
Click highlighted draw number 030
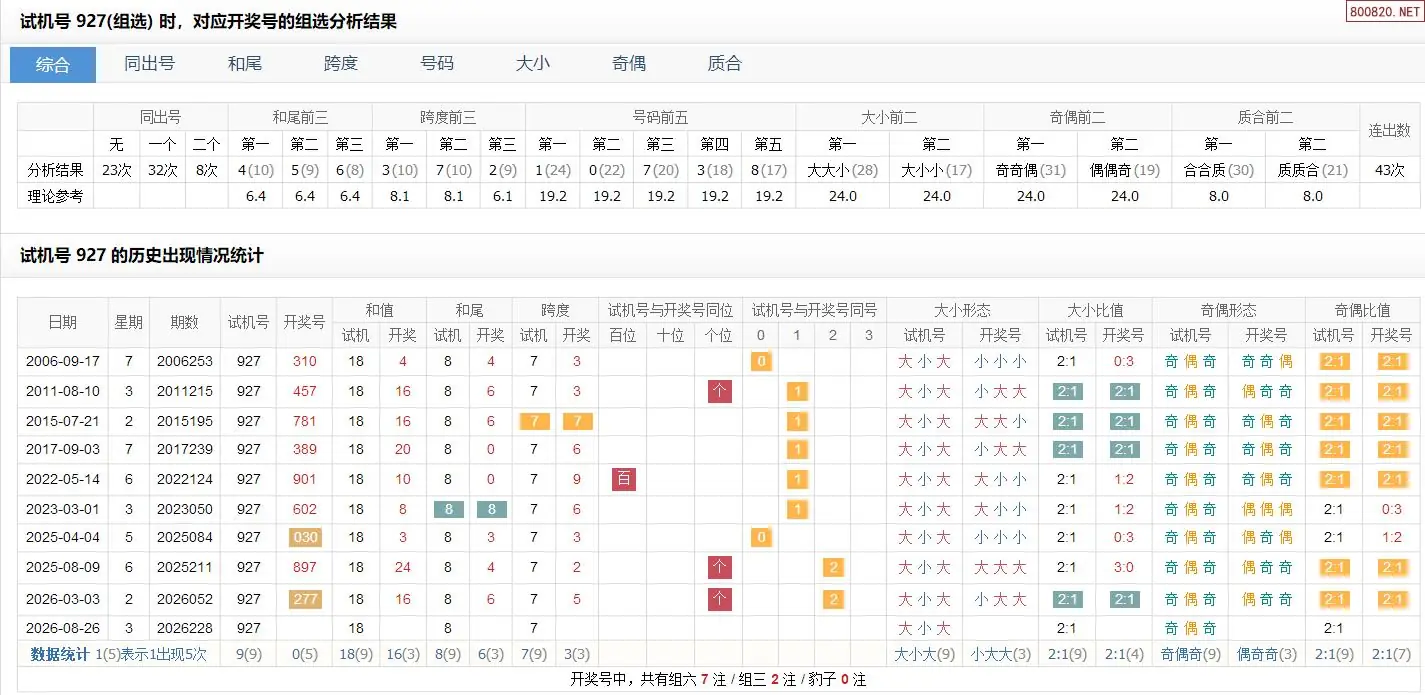coord(305,537)
